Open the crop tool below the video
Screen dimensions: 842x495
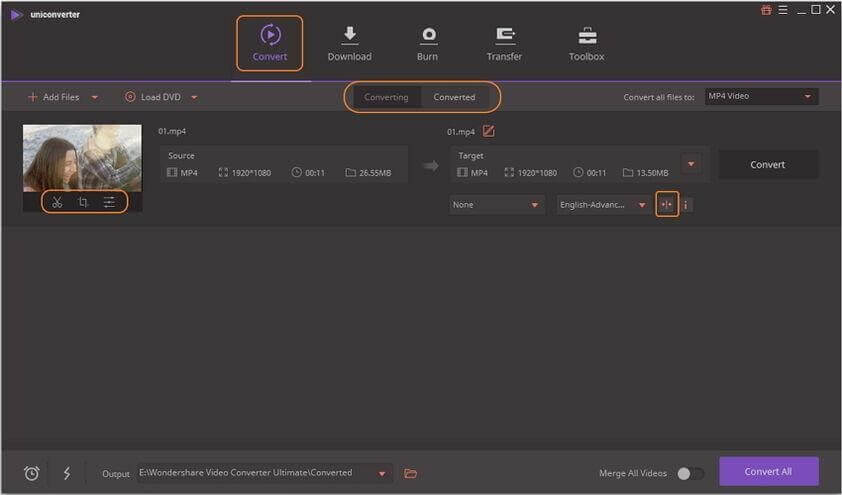pos(83,202)
